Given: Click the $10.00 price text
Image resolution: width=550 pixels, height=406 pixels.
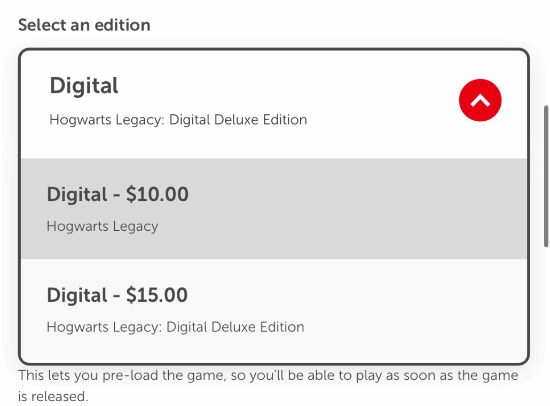Looking at the screenshot, I should (x=157, y=194).
